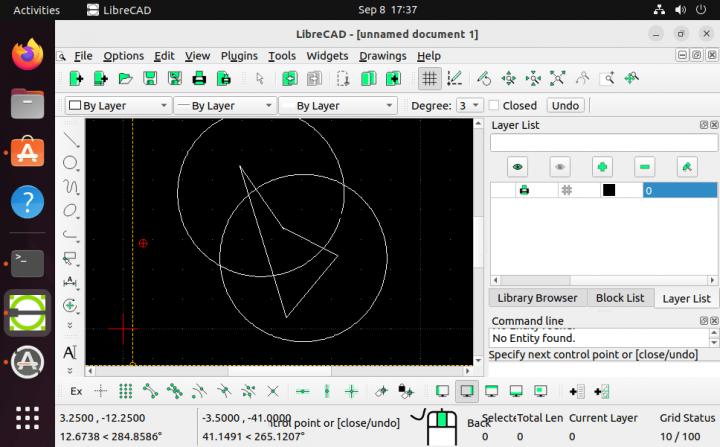720x447 pixels.
Task: Select the Line tool in left toolbar
Action: tap(71, 139)
